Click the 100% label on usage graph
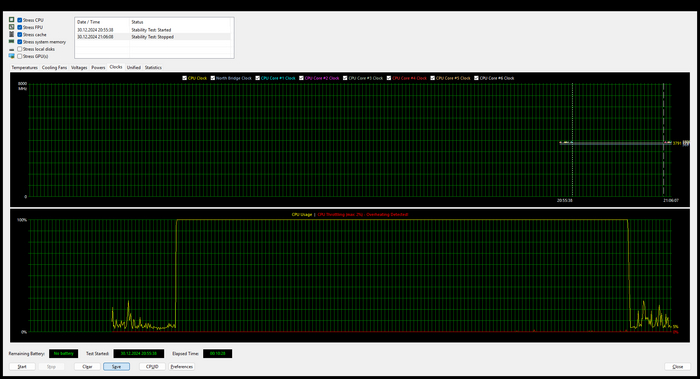Viewport: 700px width, 379px height. (22, 220)
